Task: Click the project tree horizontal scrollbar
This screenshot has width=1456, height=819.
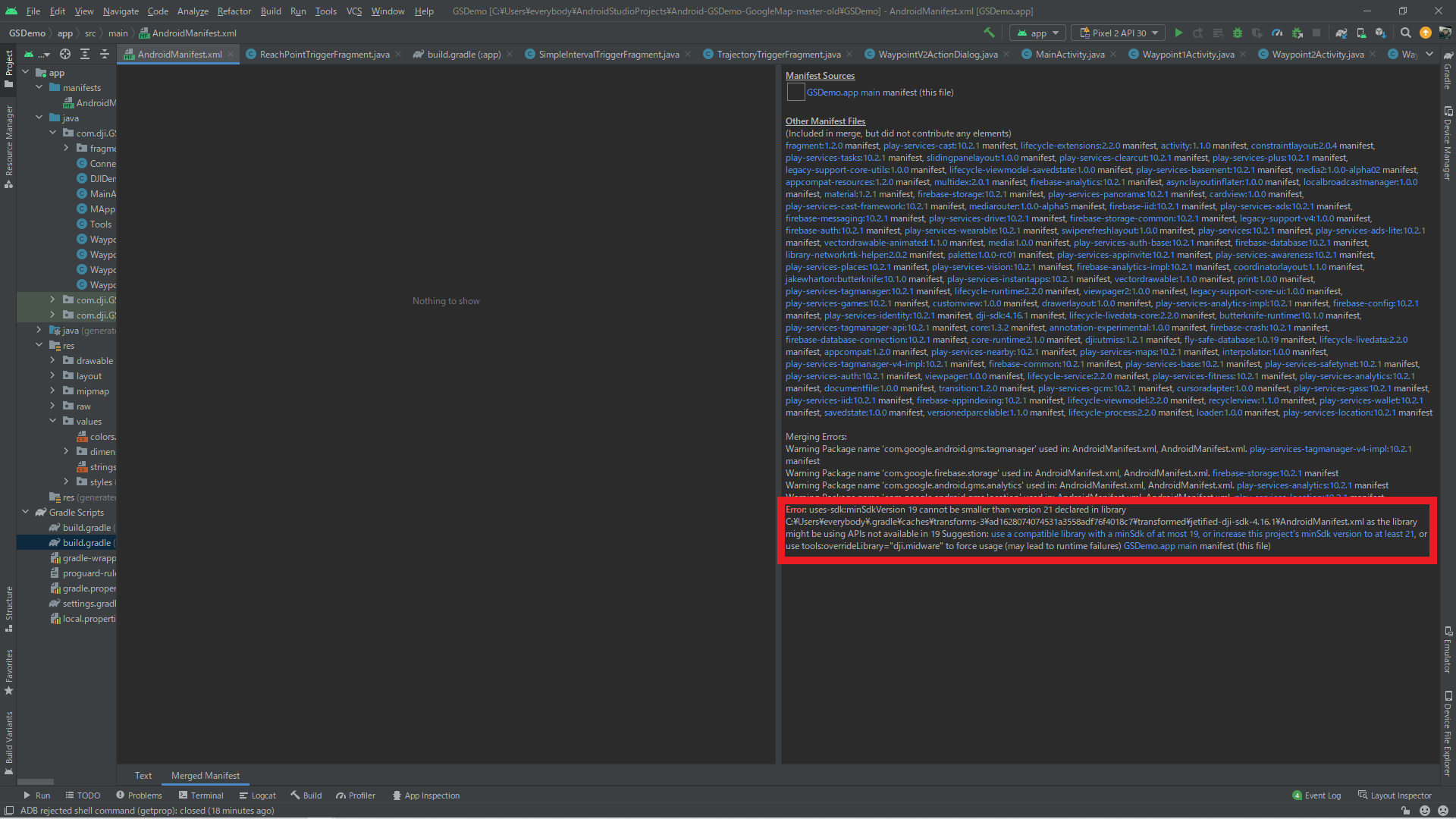Action: pos(36,781)
